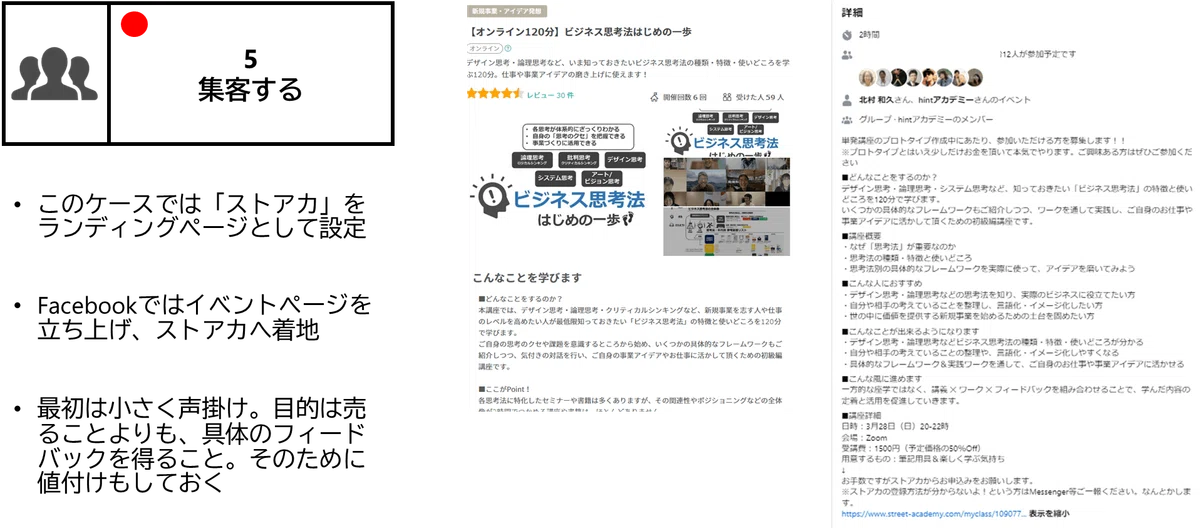Image resolution: width=1200 pixels, height=528 pixels.
Task: Click the clock icon beside 2時間
Action: pyautogui.click(x=846, y=33)
